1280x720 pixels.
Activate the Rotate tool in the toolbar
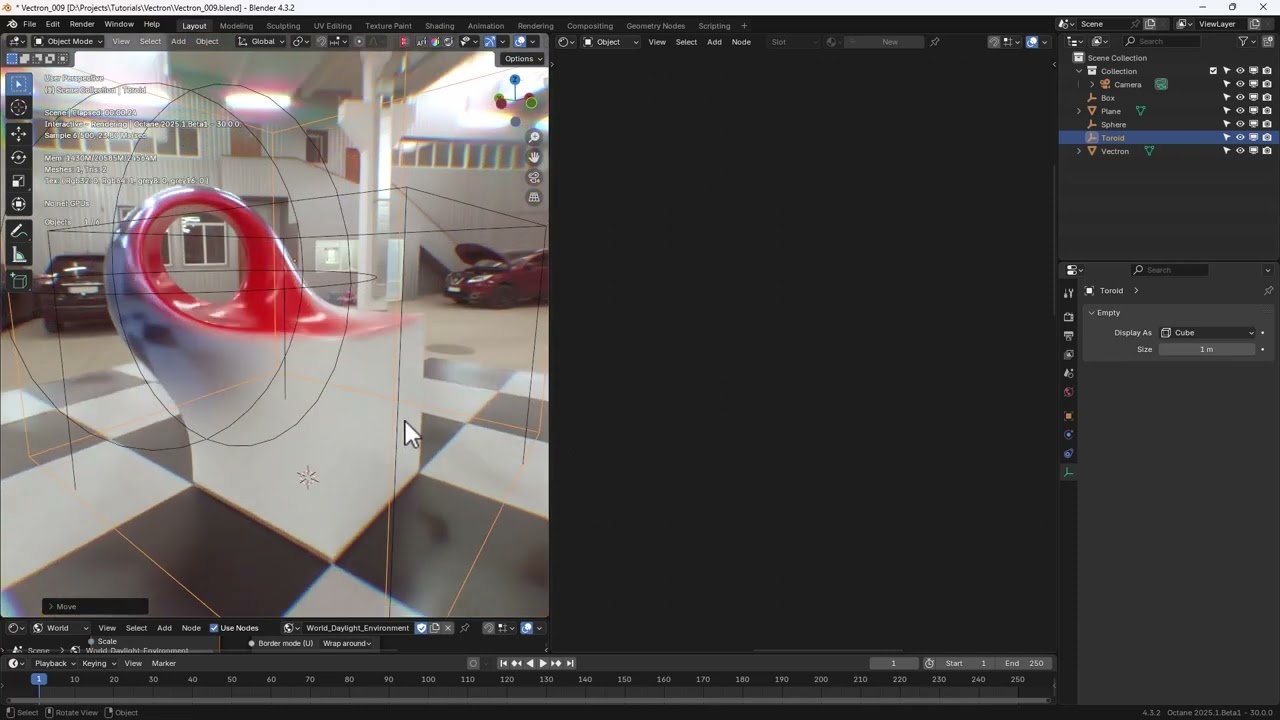coord(19,157)
